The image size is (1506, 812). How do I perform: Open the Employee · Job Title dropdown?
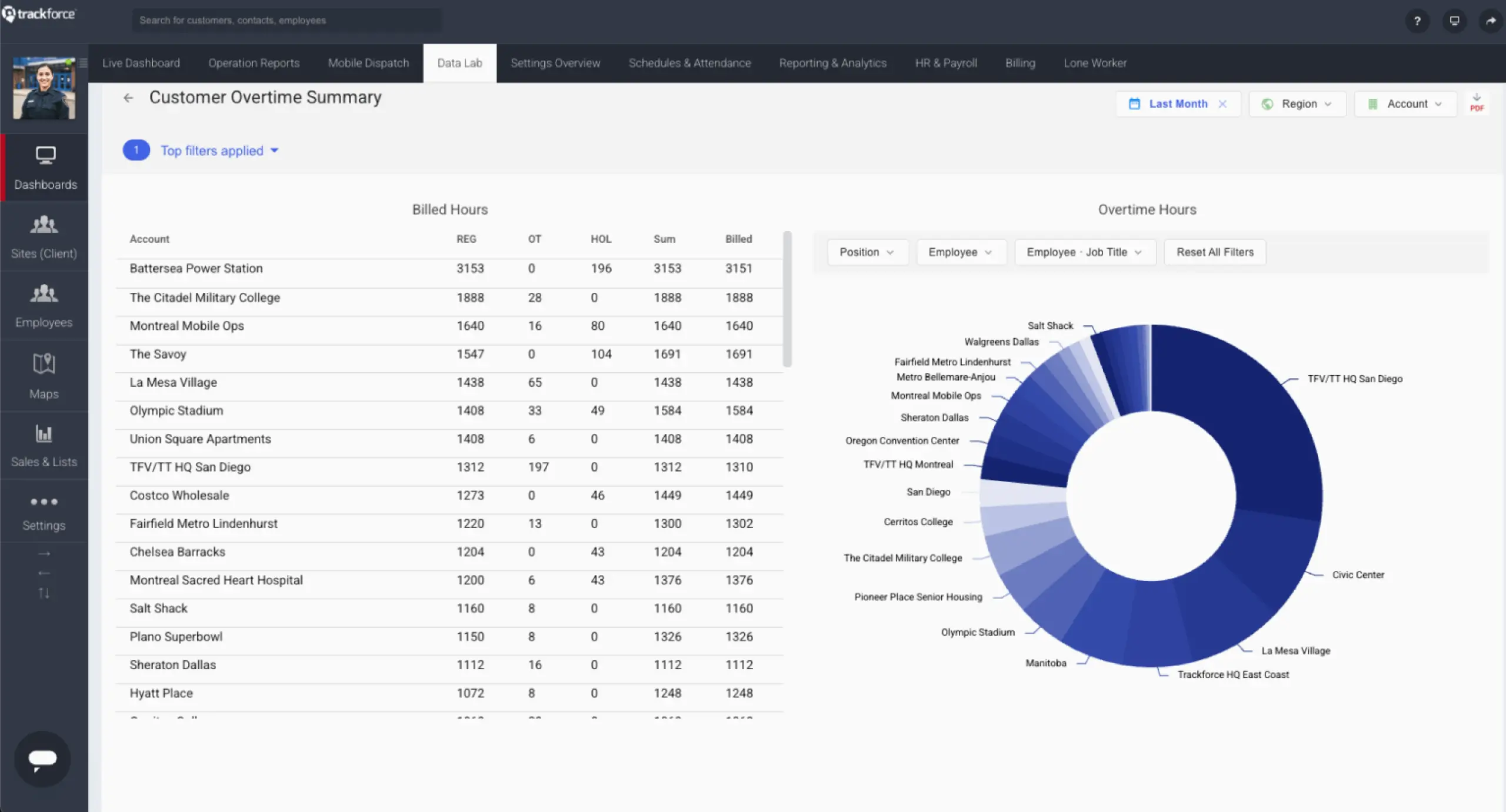pos(1084,252)
